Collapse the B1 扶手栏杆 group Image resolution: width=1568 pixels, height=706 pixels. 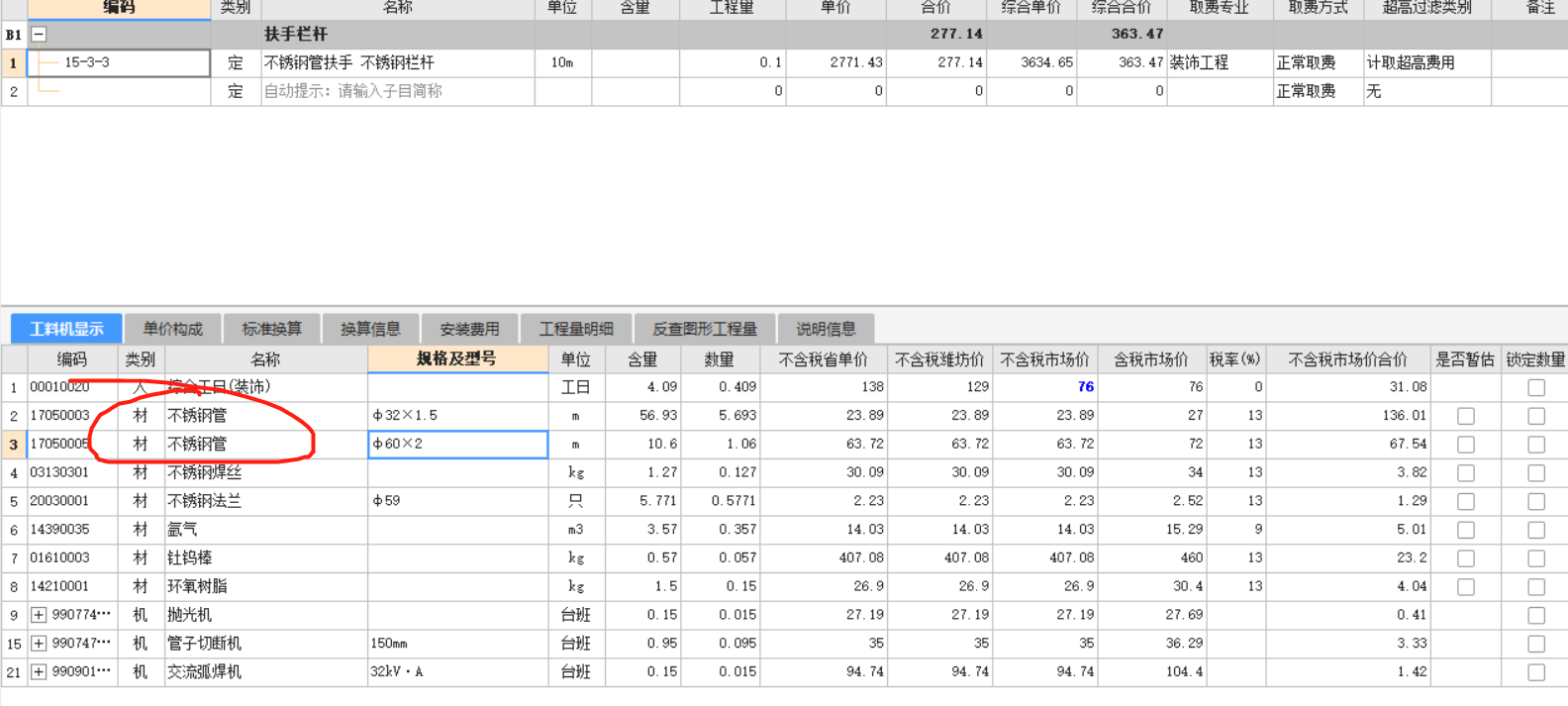point(39,34)
